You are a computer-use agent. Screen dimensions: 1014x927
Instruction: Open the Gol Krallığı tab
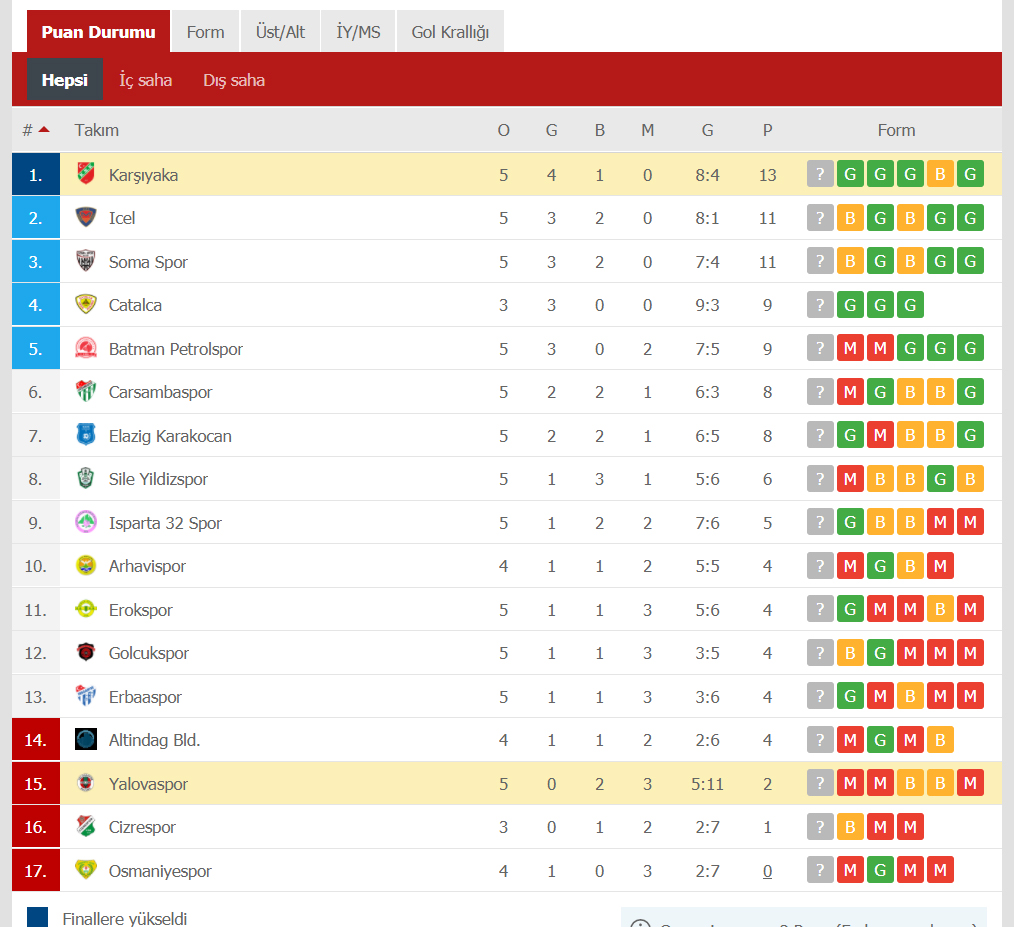pyautogui.click(x=450, y=32)
